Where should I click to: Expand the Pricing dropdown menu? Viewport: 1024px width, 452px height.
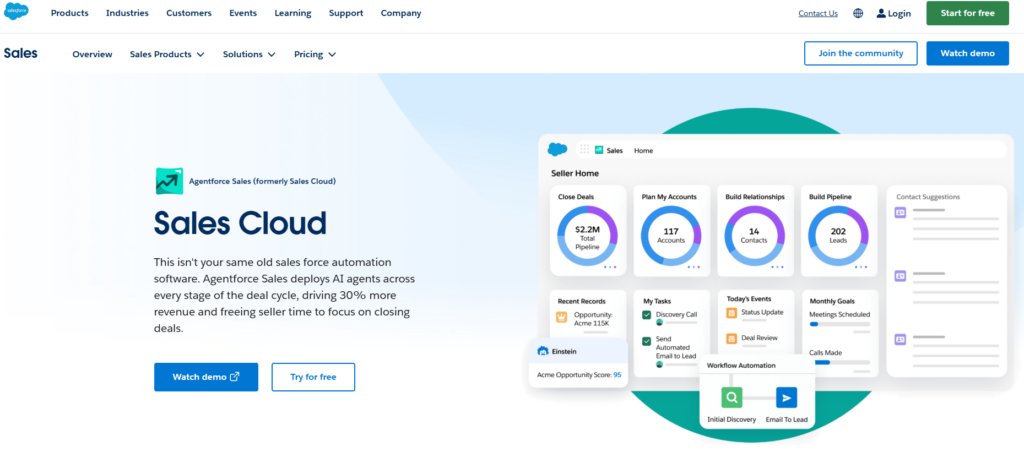[x=315, y=54]
